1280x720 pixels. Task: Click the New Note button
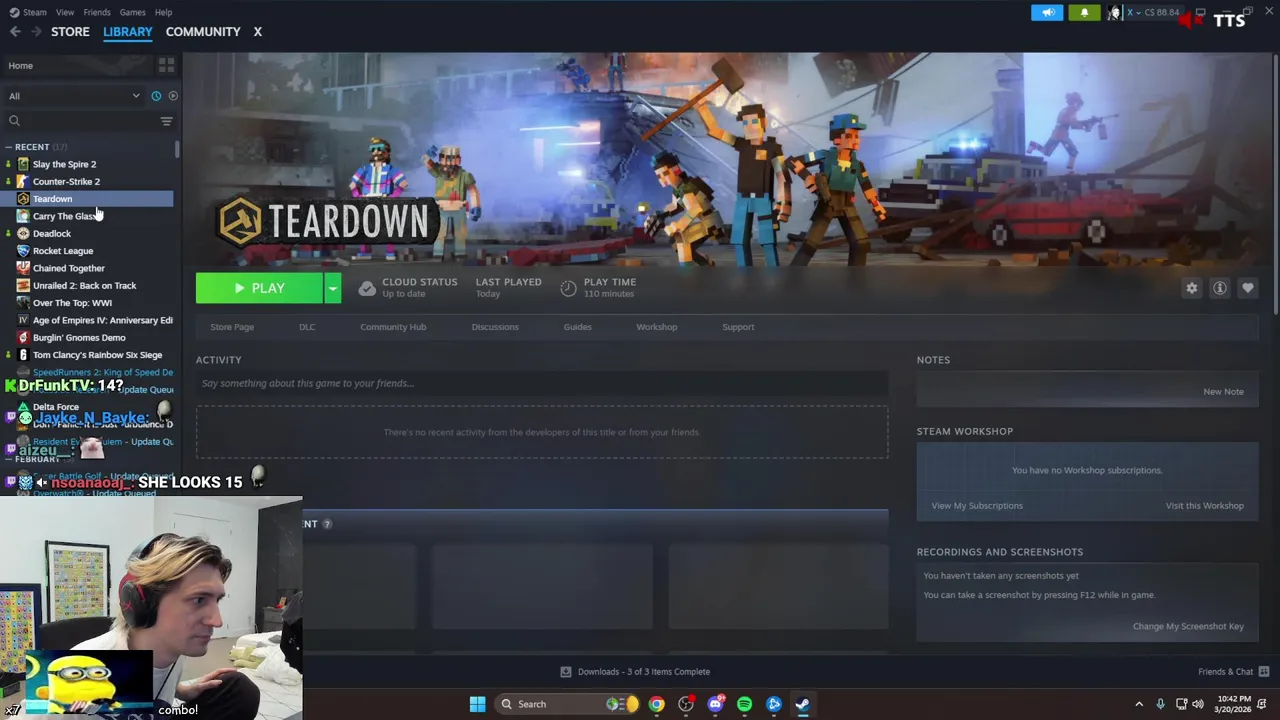click(1223, 392)
